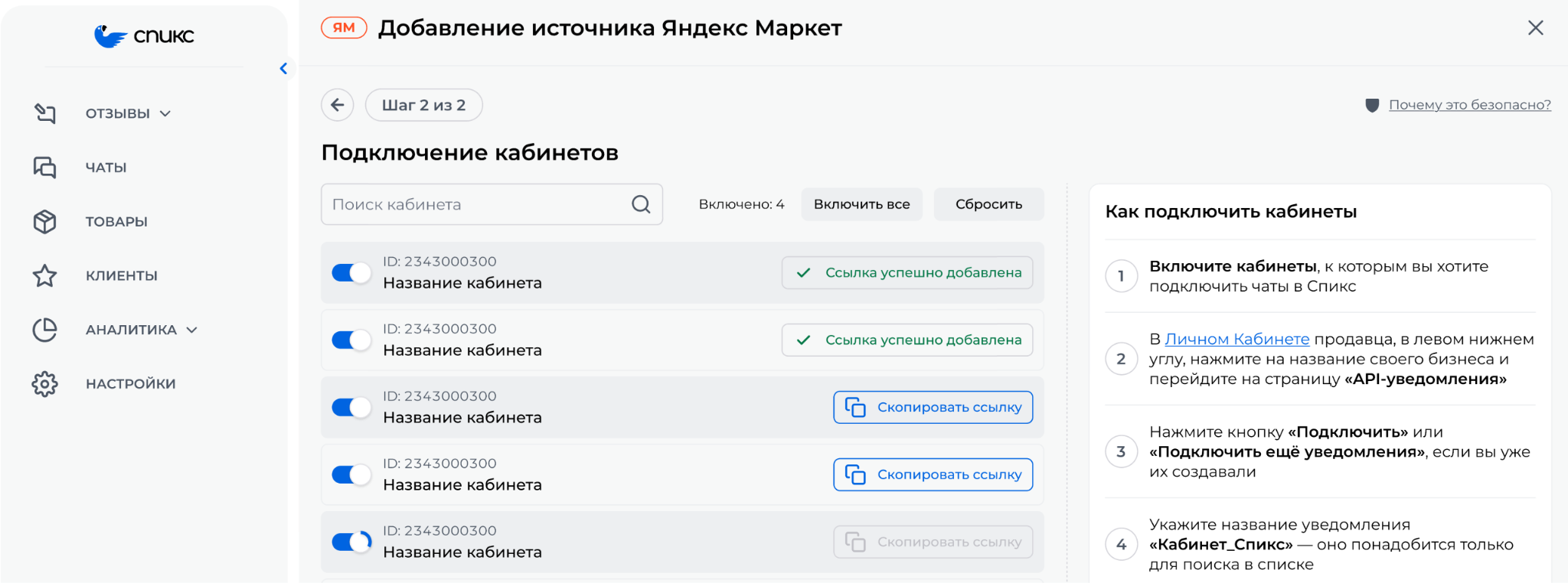1568x583 pixels.
Task: Open Клиенты via the star icon
Action: 45,275
